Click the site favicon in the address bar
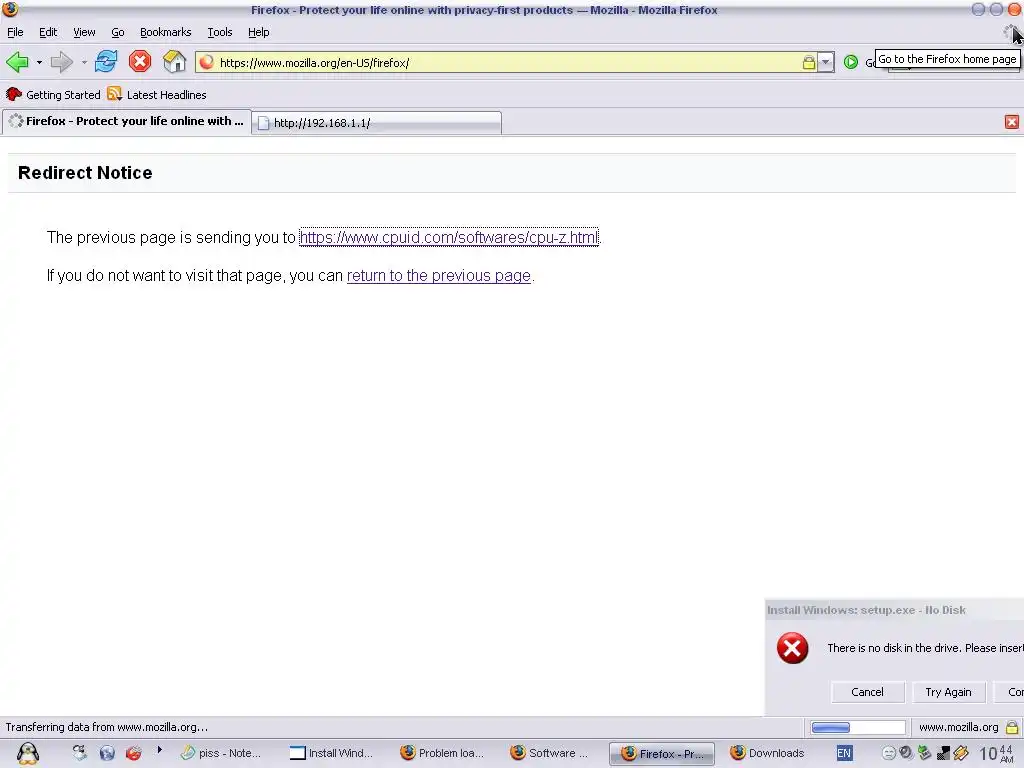This screenshot has width=1024, height=768. tap(207, 62)
